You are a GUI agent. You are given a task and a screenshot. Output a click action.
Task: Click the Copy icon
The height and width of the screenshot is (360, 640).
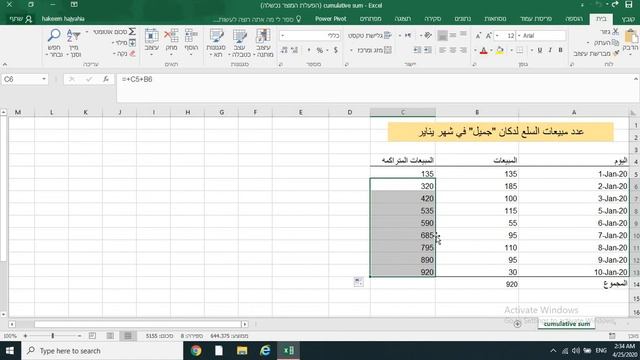pos(616,42)
